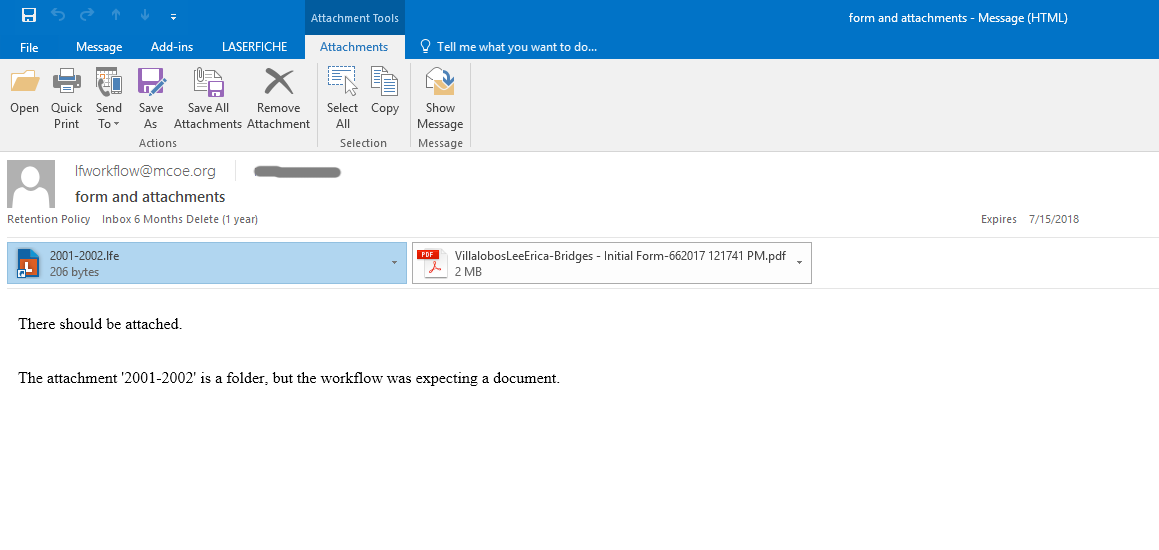1159x550 pixels.
Task: Select the VillalobosLeeErica-Bridges PDF attachment
Action: coord(600,263)
